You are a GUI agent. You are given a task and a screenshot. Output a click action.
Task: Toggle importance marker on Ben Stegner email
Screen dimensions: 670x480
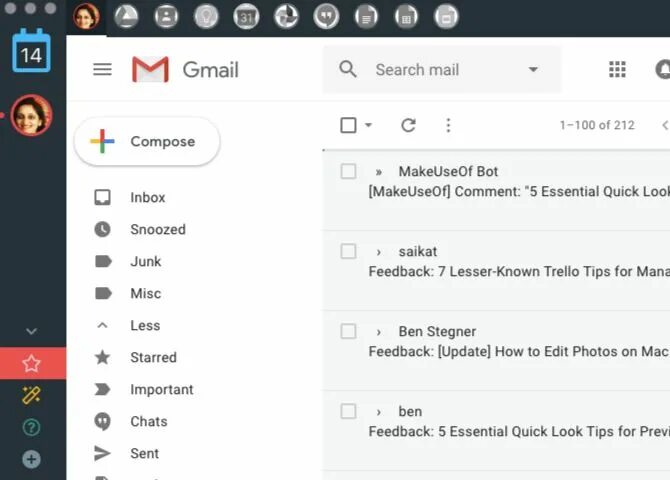(x=378, y=332)
